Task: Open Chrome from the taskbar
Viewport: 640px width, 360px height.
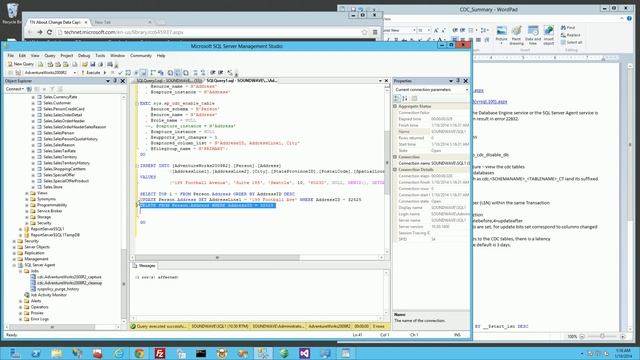Action: [x=139, y=353]
